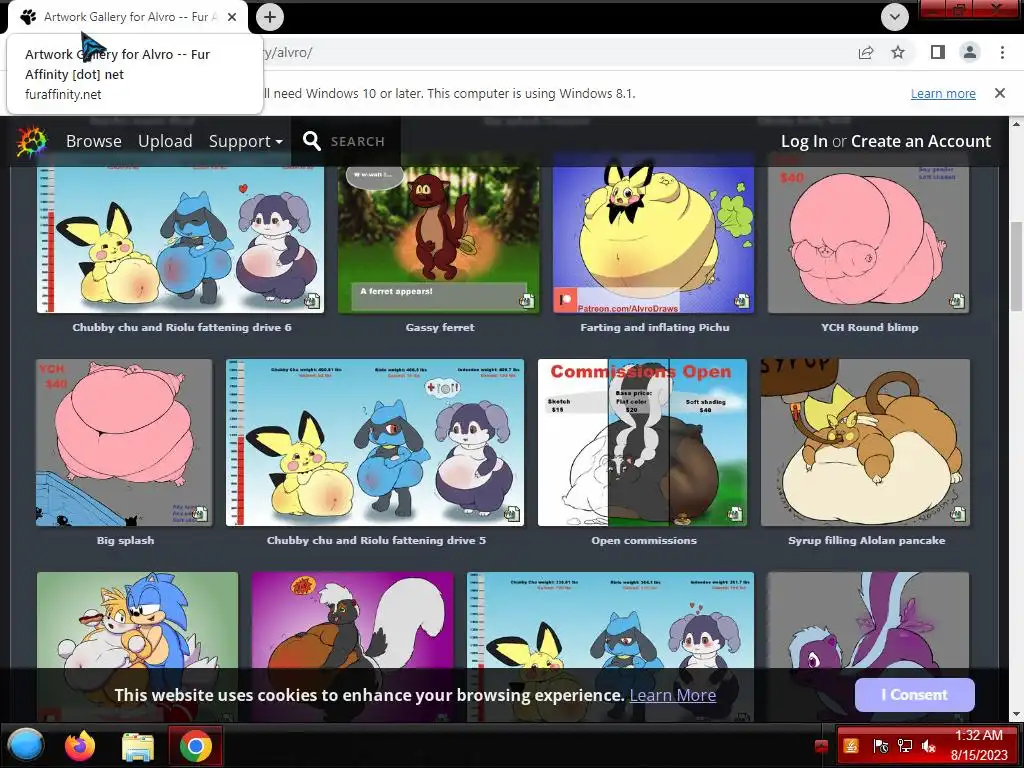Launch Firefox from the taskbar
Screen dimensions: 1024x768
(x=80, y=746)
